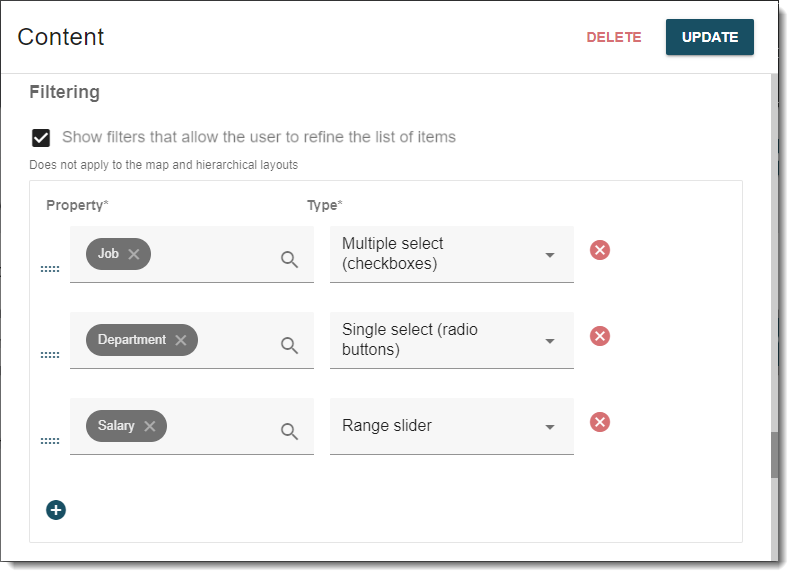Click the Filtering section heading
The height and width of the screenshot is (577, 794).
(65, 93)
